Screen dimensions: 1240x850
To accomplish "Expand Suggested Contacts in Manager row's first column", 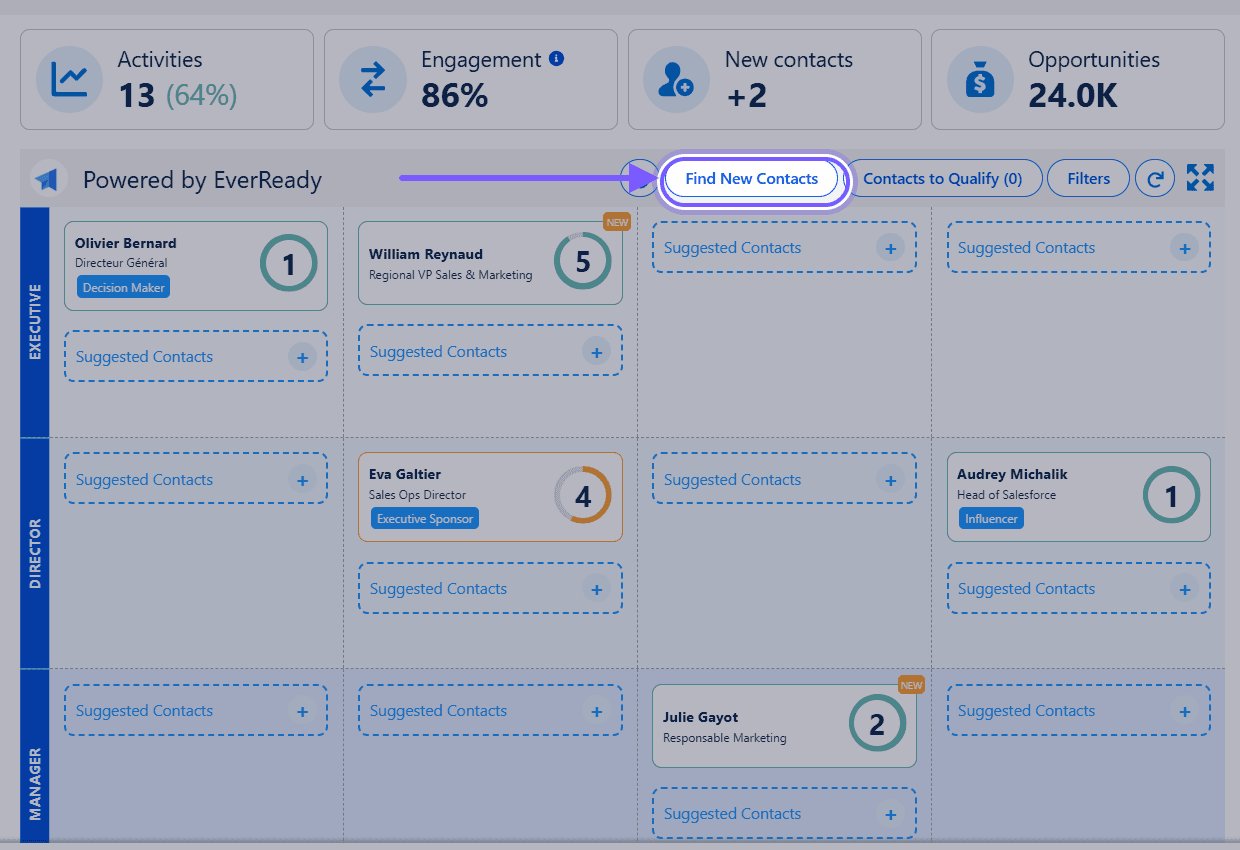I will (196, 711).
